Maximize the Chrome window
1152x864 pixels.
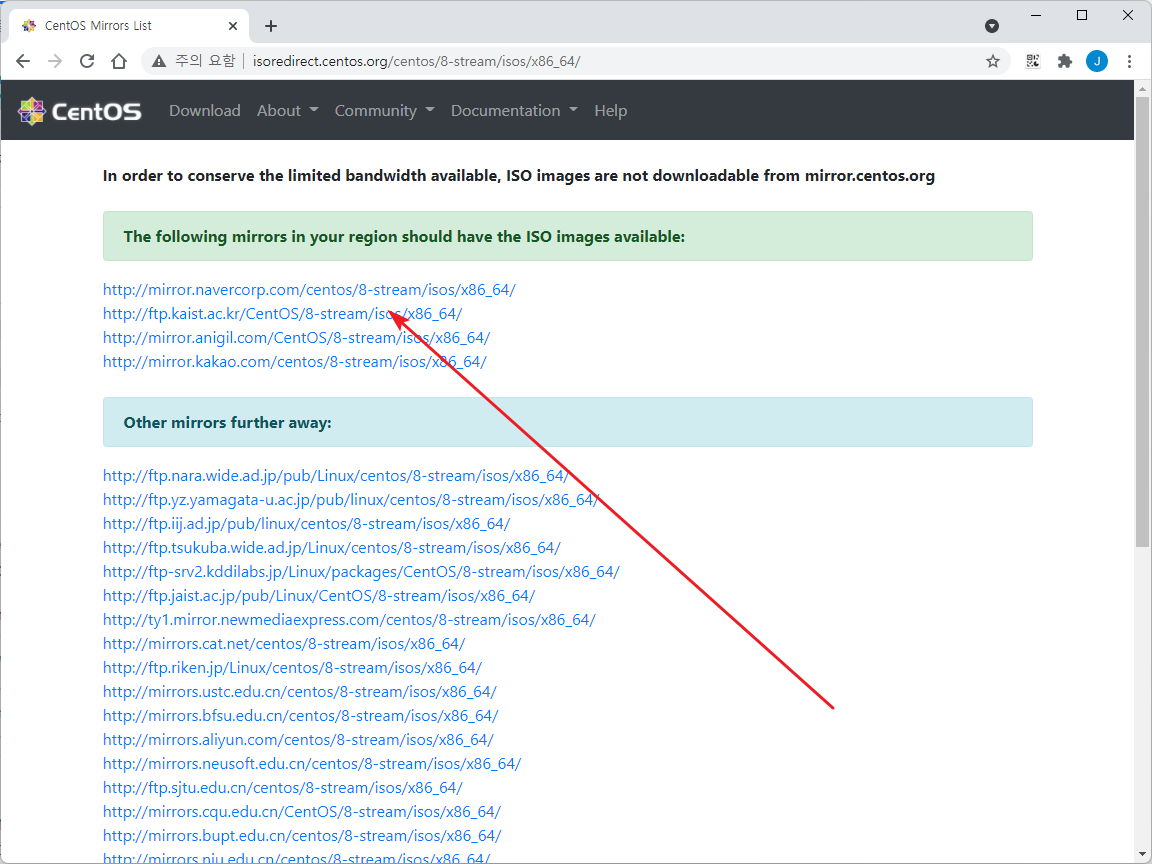coord(1081,15)
